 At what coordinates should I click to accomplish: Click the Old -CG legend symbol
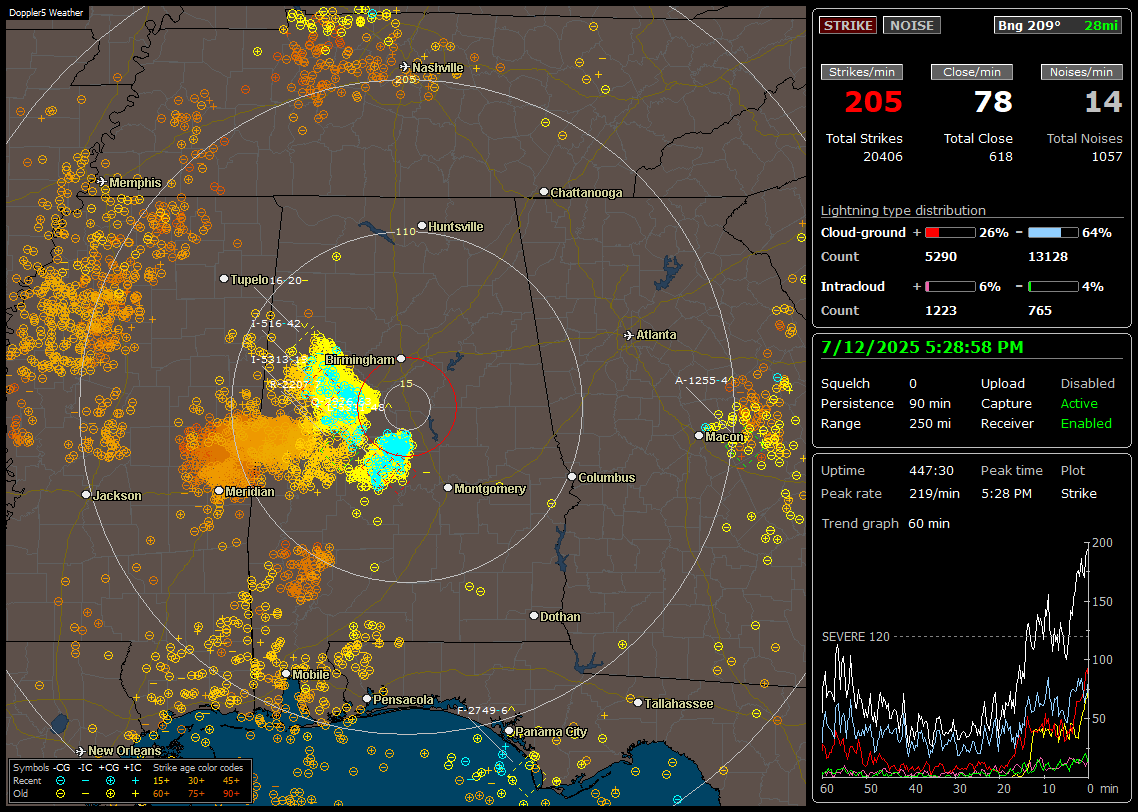click(60, 794)
